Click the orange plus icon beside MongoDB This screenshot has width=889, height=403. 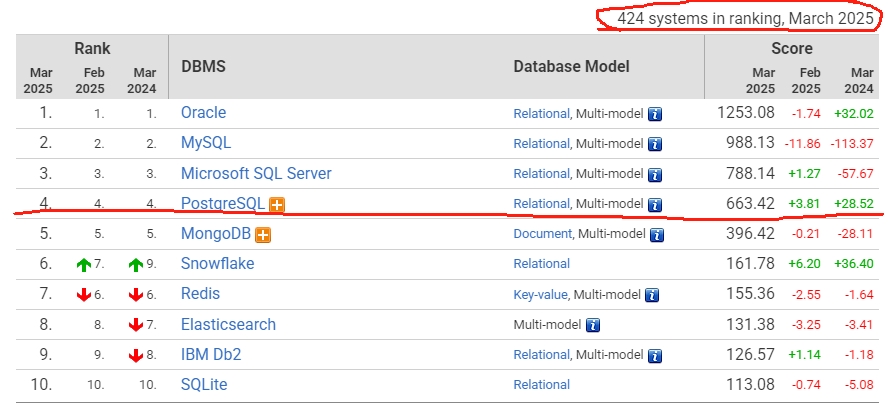263,235
